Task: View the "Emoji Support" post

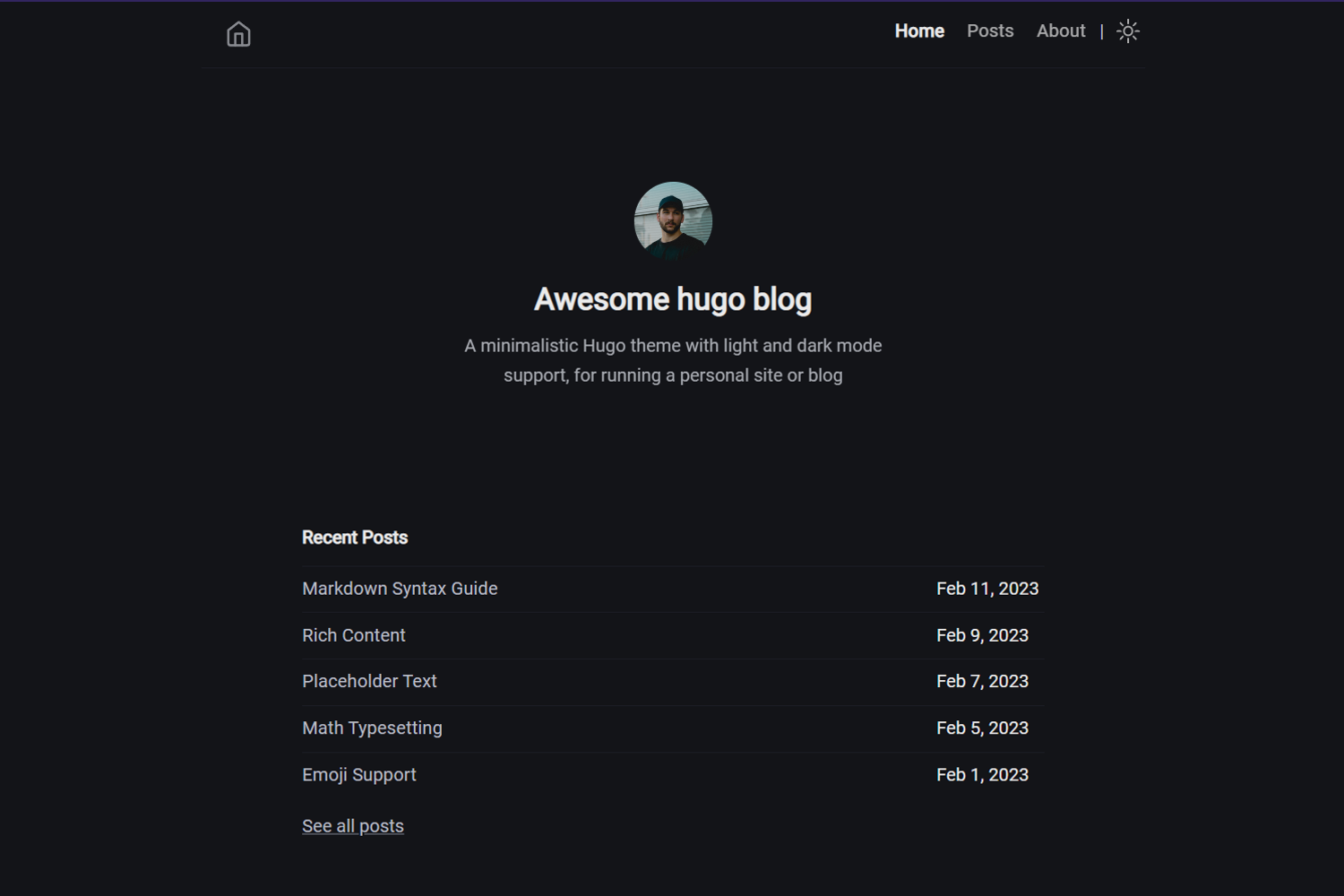Action: tap(358, 774)
